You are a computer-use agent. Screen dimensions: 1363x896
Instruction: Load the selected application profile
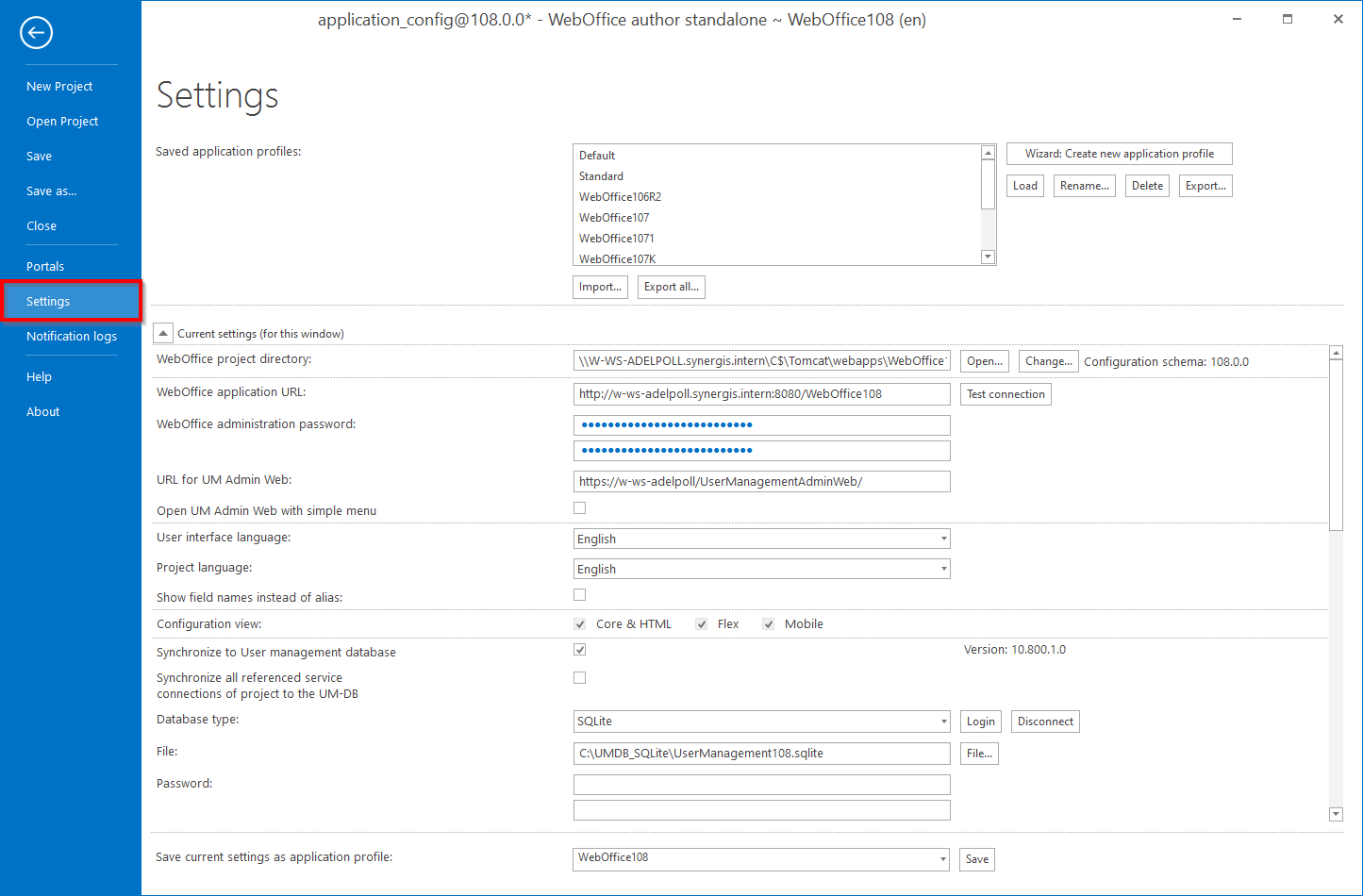click(x=1024, y=185)
